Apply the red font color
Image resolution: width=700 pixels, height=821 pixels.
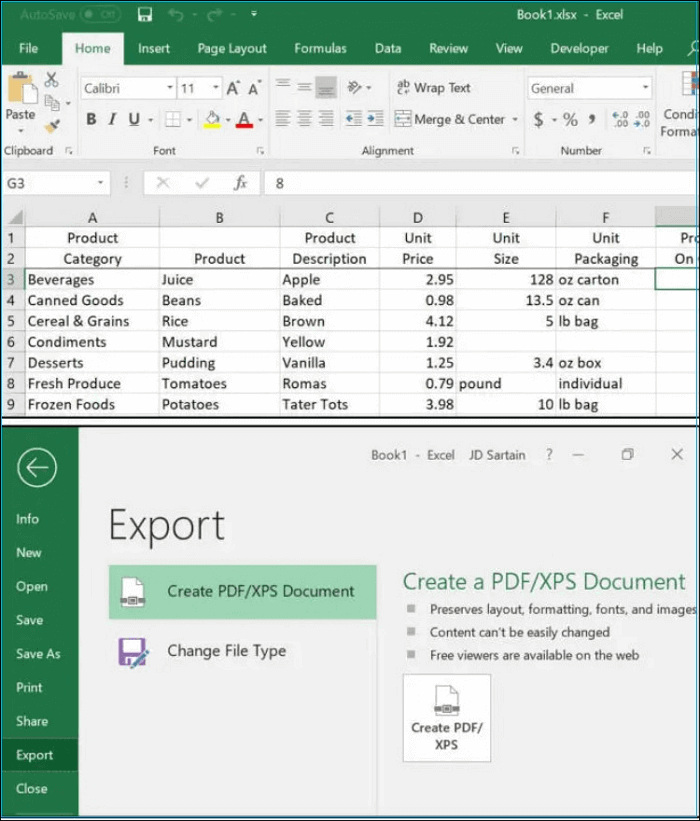(245, 119)
